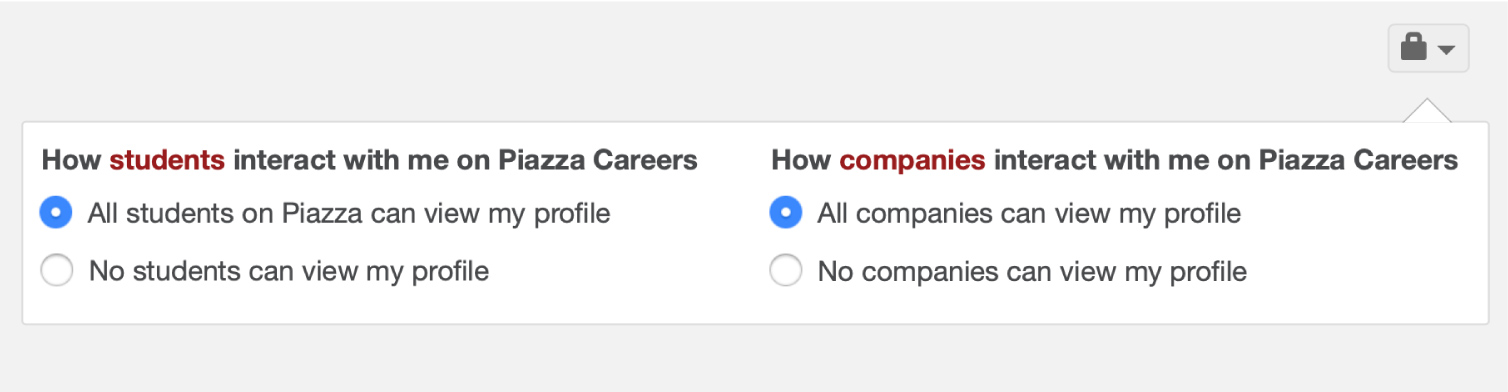Screen dimensions: 1508x392
Task: Select radio for no students viewing profile
Action: click(x=56, y=271)
